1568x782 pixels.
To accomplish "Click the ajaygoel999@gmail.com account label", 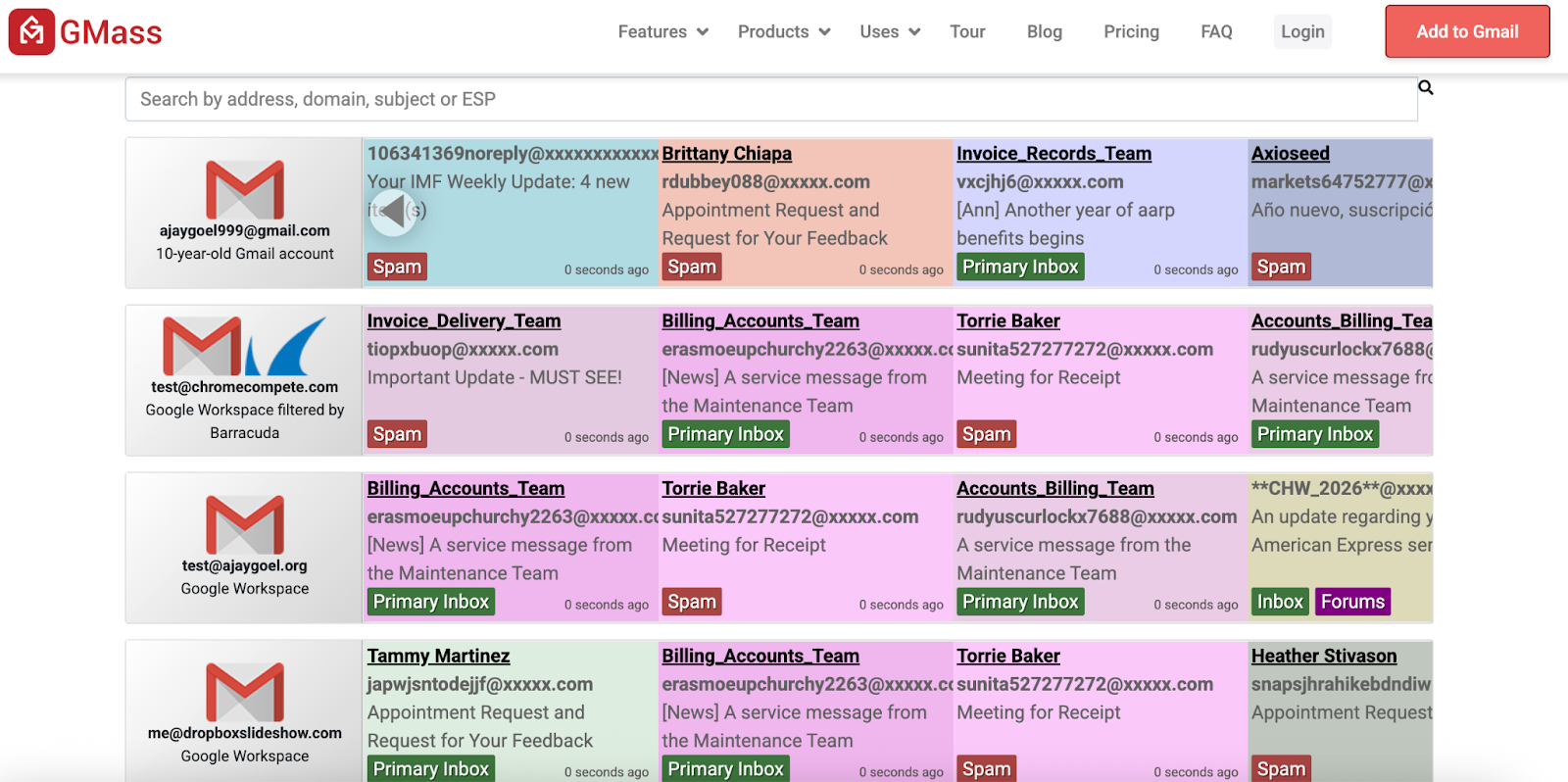I will [x=245, y=230].
